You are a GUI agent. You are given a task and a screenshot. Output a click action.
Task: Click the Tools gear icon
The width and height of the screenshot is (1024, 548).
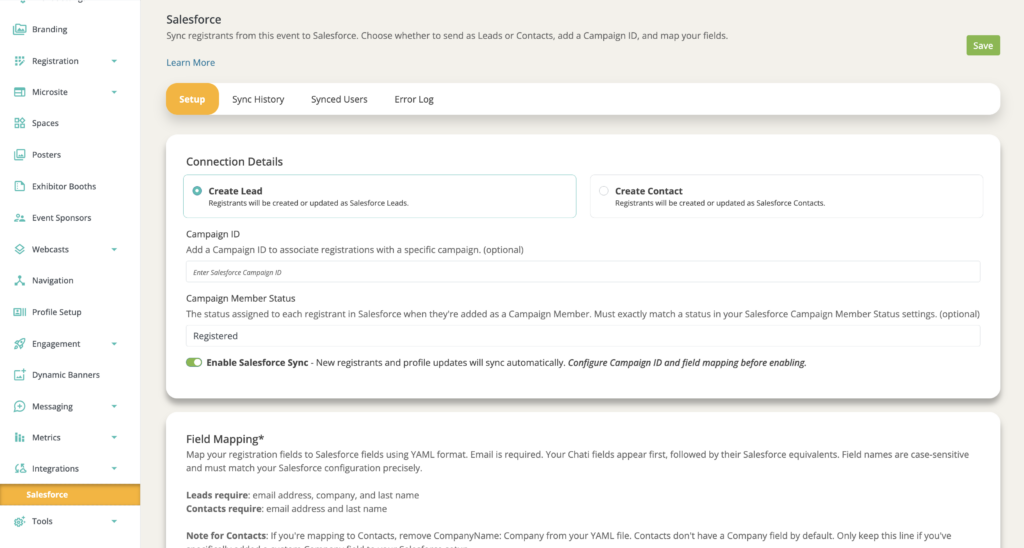click(20, 521)
